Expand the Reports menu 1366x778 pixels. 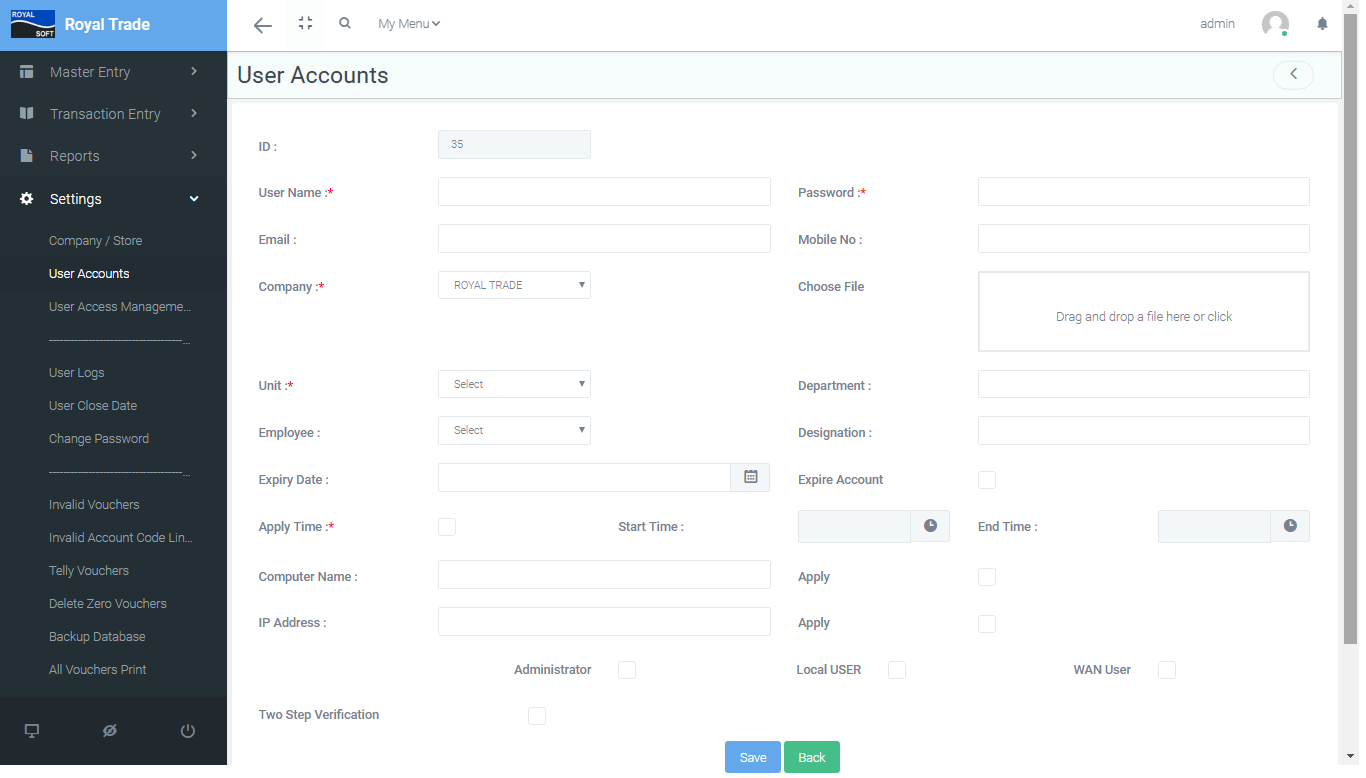coord(113,156)
